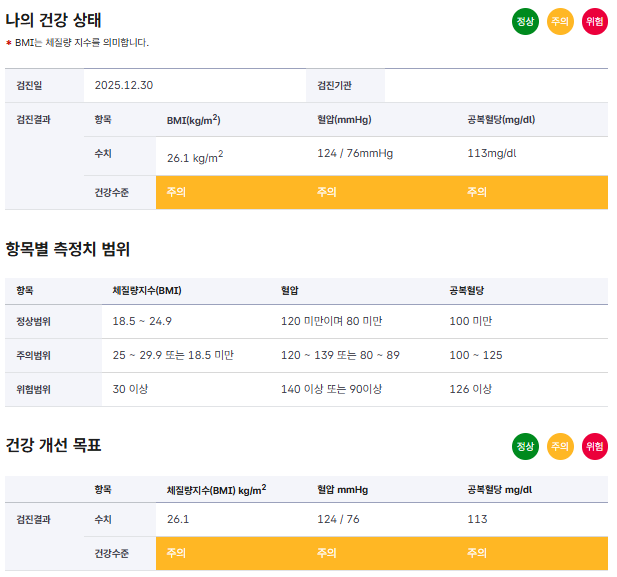Select the exam date 2025.12.30

click(124, 85)
